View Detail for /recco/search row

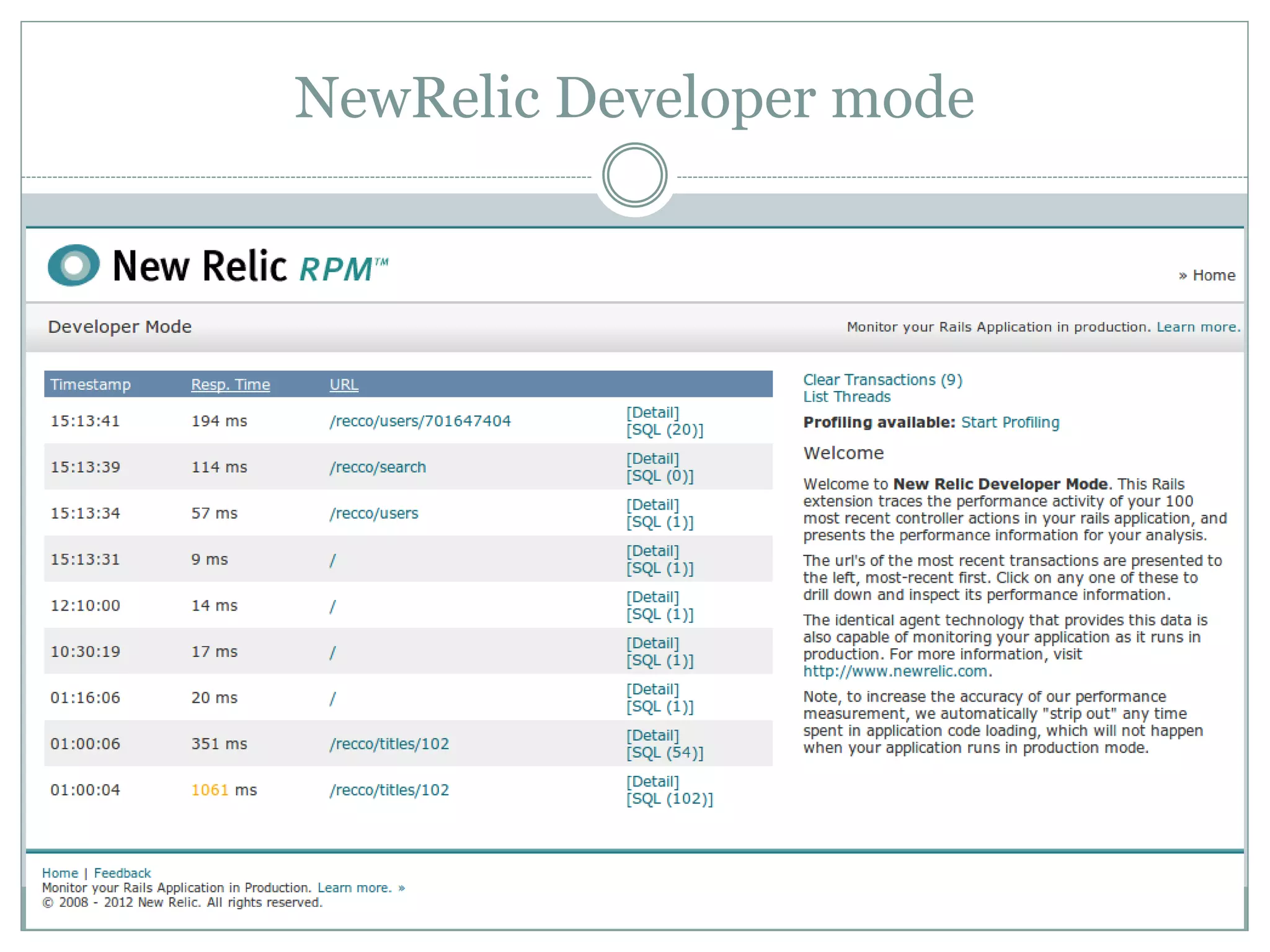(652, 459)
